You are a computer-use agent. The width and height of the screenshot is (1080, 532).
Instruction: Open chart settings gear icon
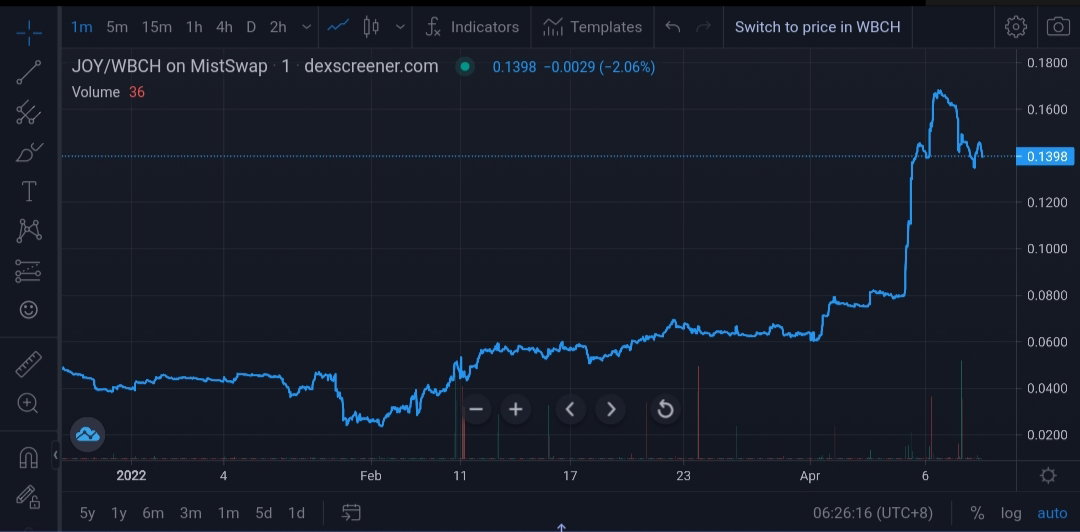1015,27
